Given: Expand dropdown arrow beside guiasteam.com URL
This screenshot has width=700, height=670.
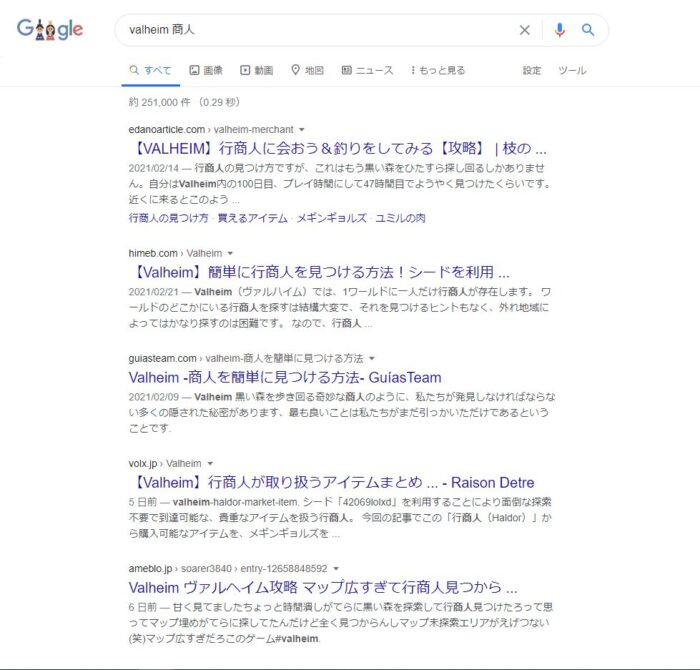Looking at the screenshot, I should pyautogui.click(x=372, y=358).
